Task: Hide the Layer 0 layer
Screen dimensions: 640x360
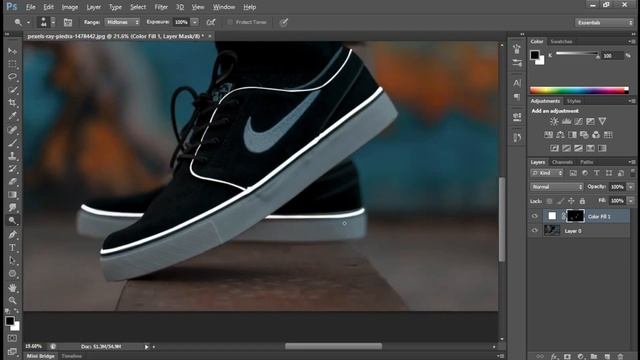Action: coord(535,231)
